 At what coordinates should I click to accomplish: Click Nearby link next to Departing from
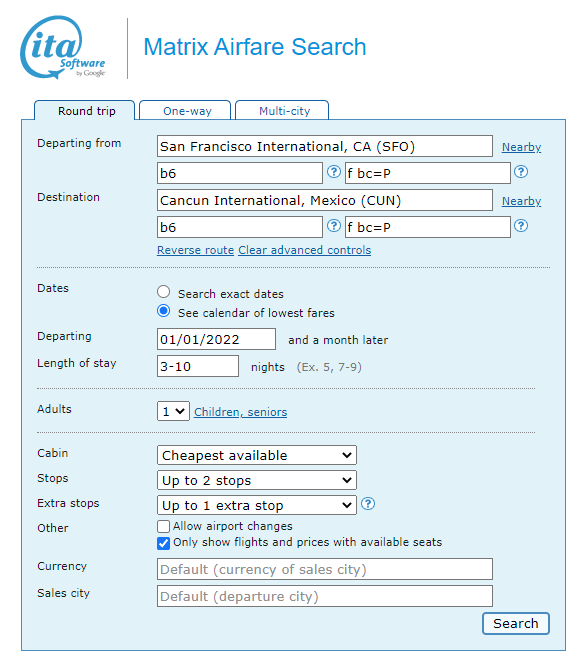(521, 147)
